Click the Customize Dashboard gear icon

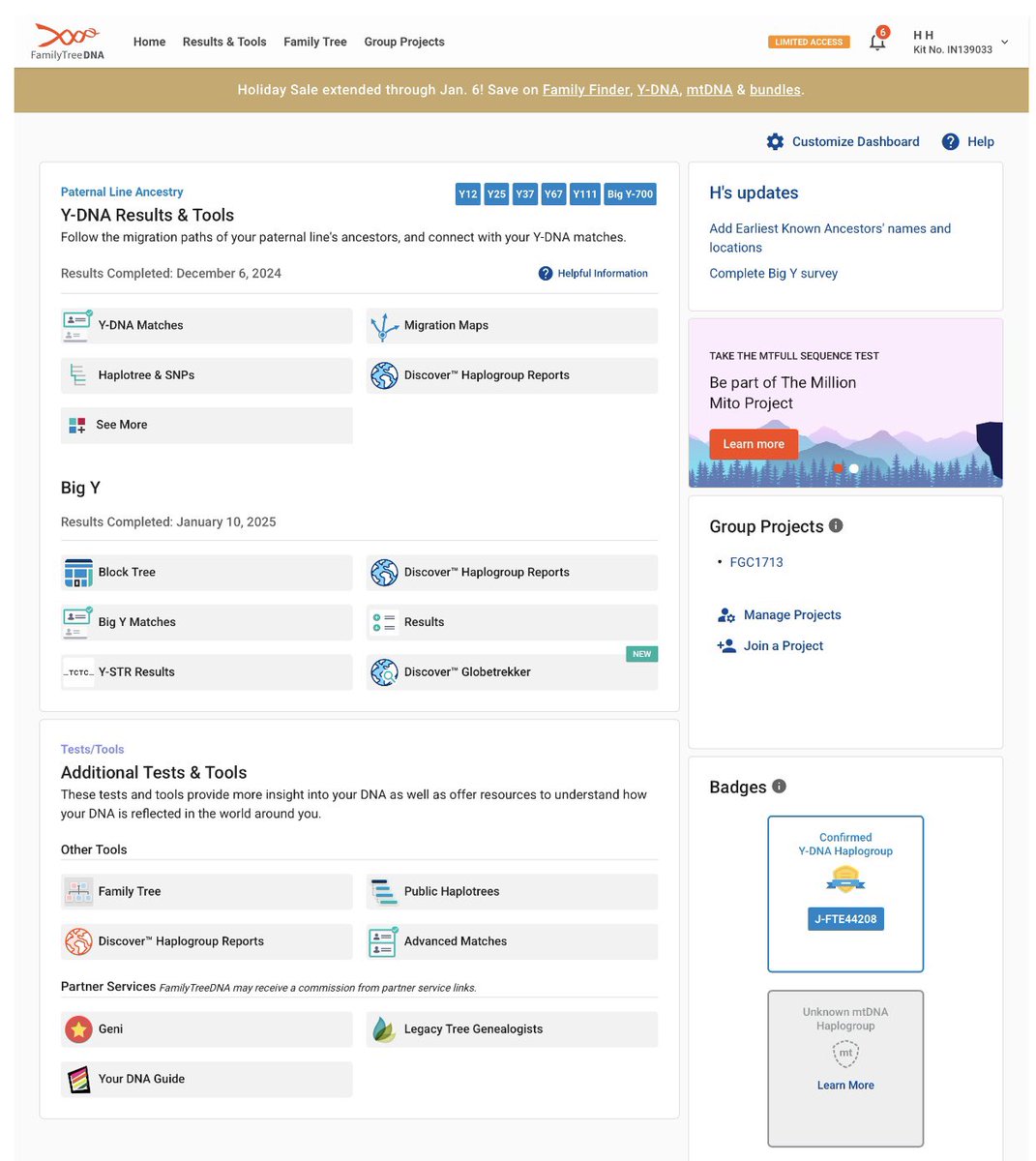(x=775, y=141)
